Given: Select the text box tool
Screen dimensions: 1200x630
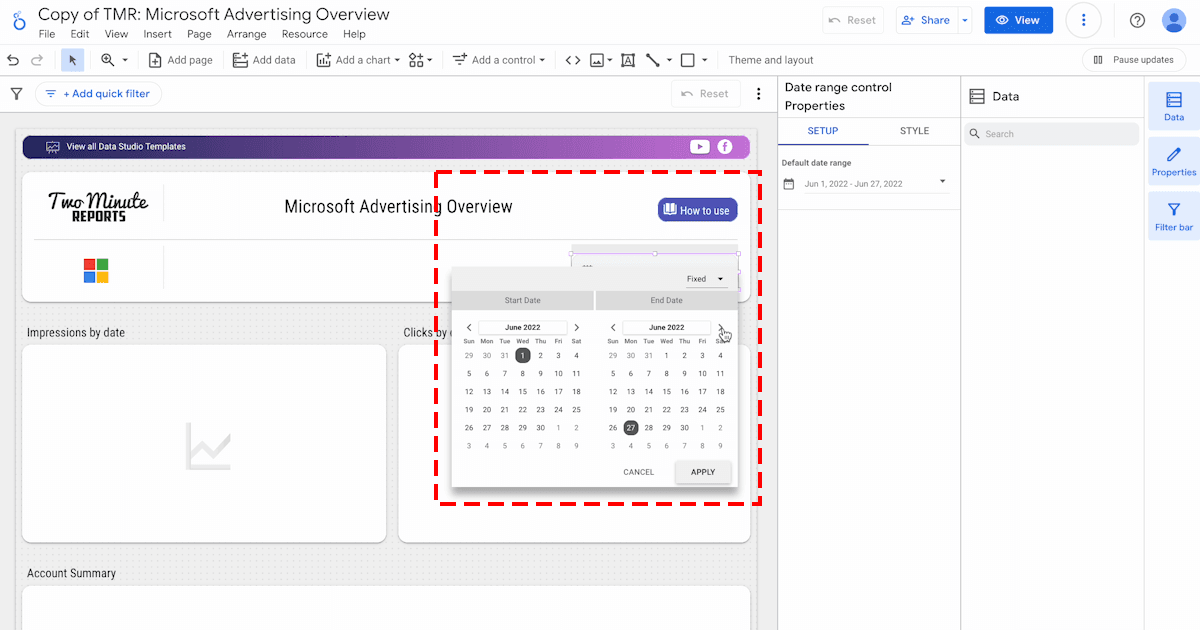Looking at the screenshot, I should [x=628, y=60].
